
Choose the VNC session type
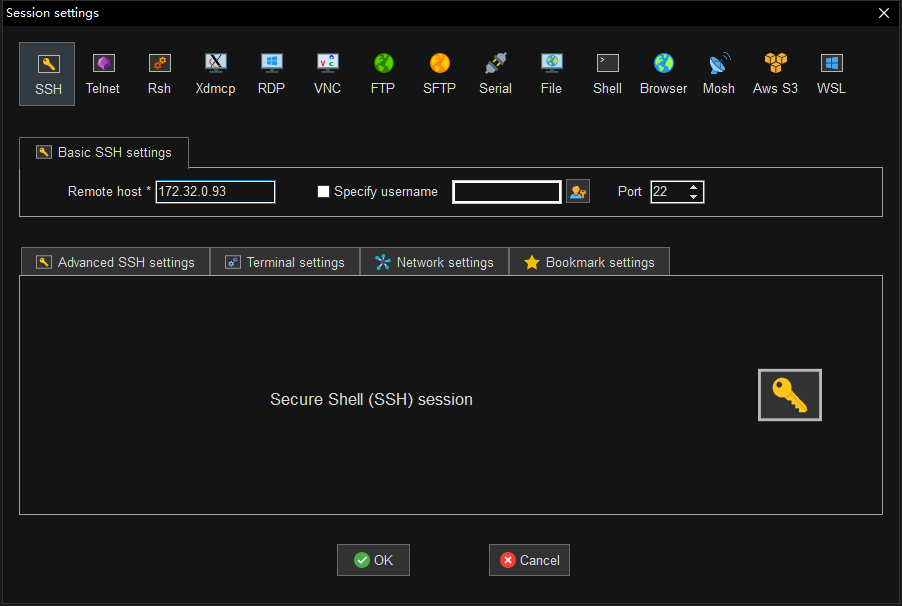pyautogui.click(x=327, y=74)
